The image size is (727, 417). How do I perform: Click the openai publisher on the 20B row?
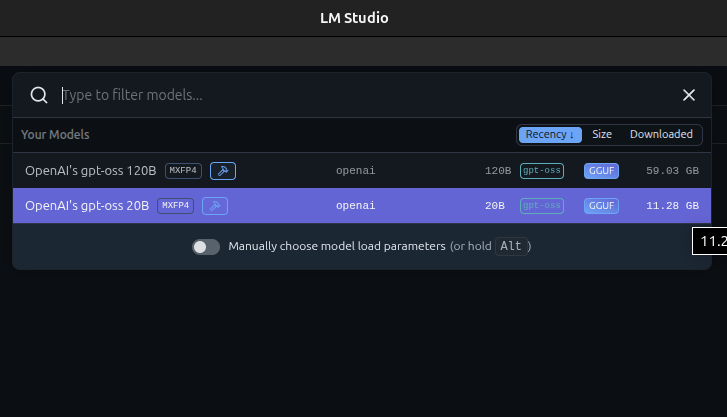pyautogui.click(x=355, y=206)
